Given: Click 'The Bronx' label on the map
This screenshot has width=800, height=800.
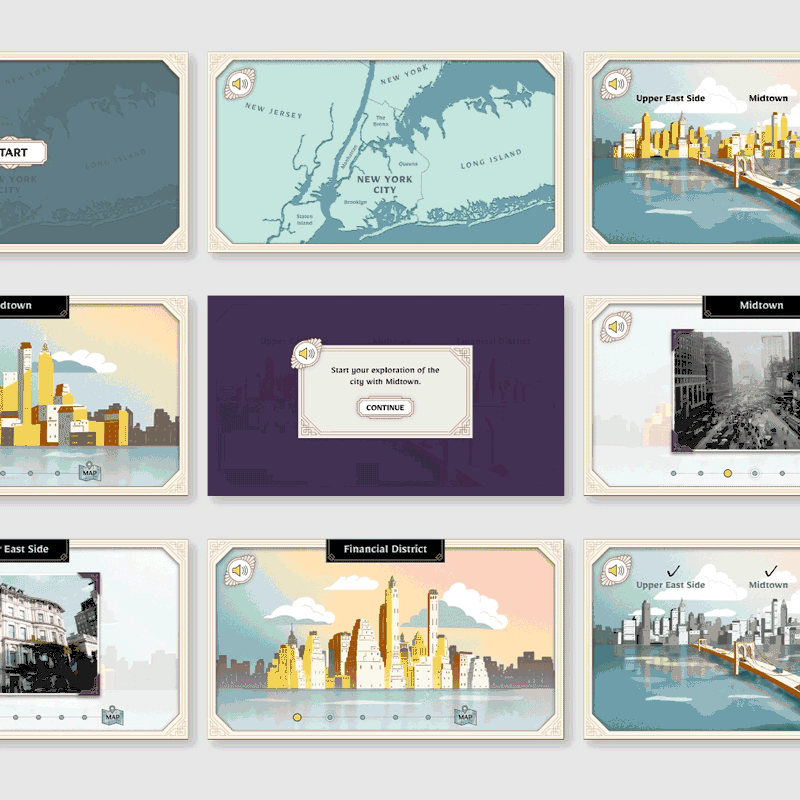Looking at the screenshot, I should (x=381, y=120).
